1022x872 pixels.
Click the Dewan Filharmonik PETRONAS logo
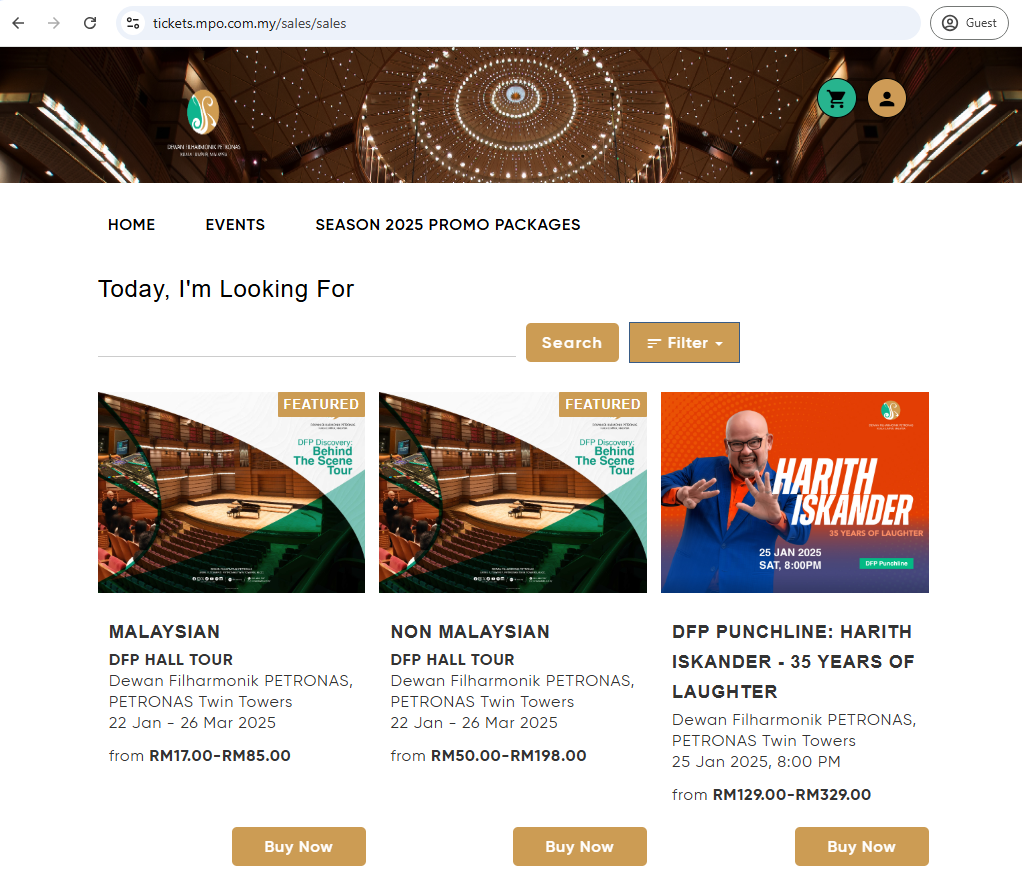tap(203, 123)
